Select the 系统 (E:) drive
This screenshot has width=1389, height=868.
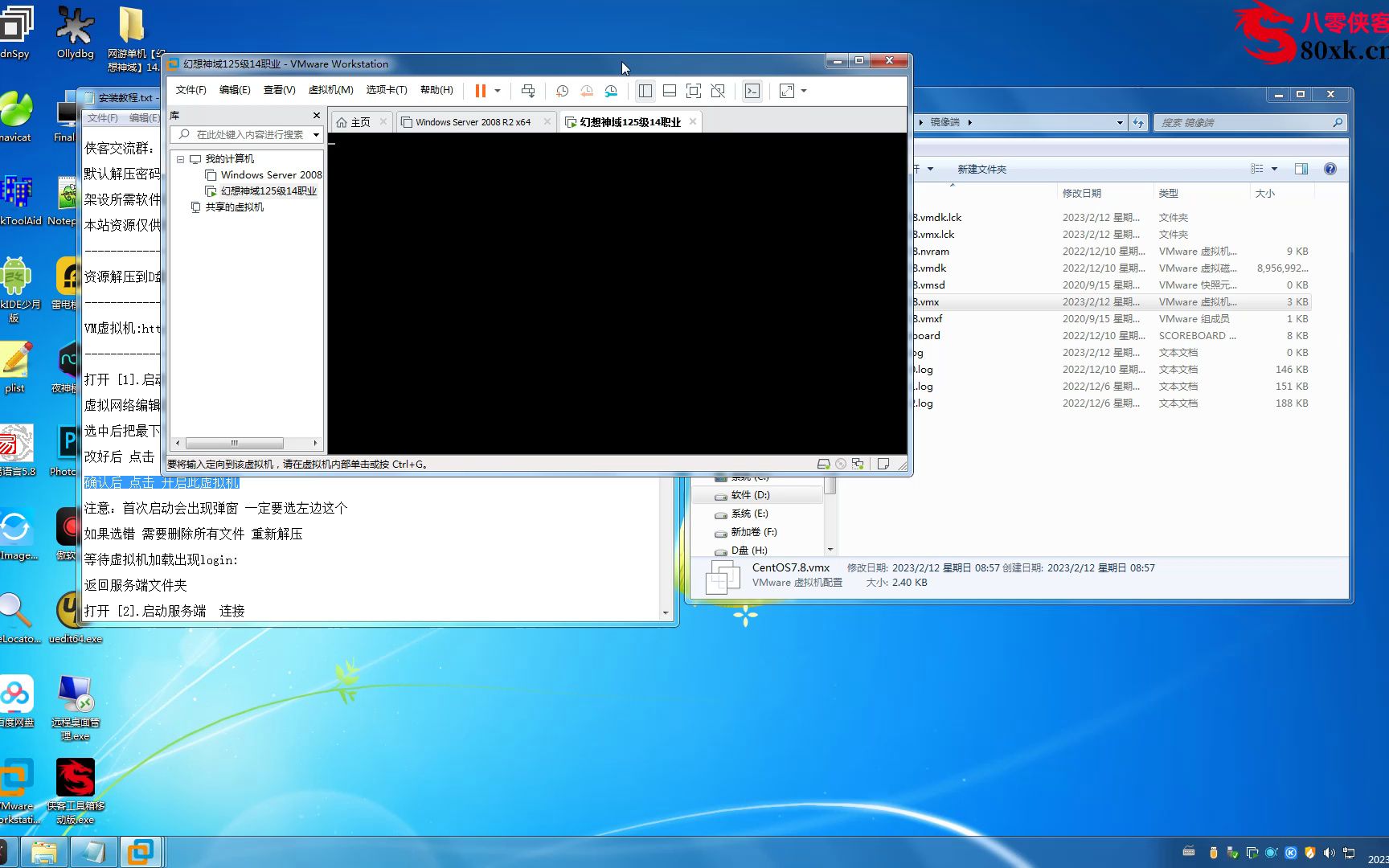point(749,514)
